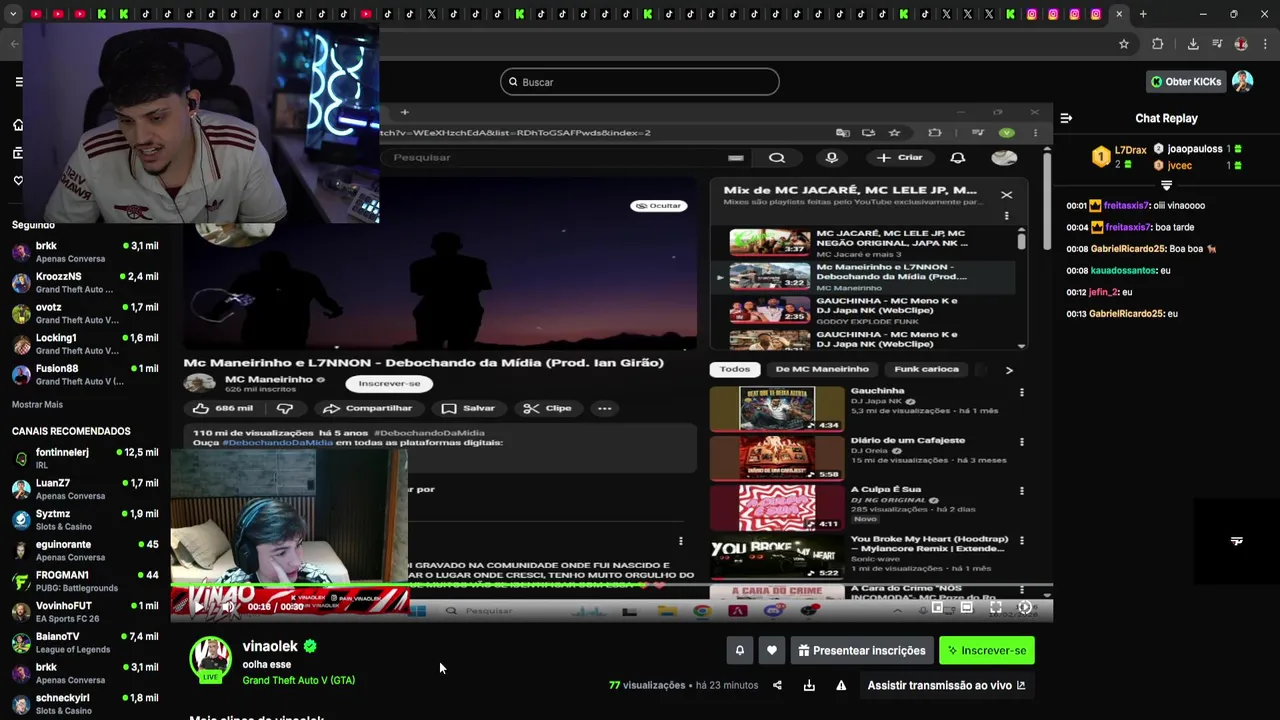Mute the clip with the speaker icon

(228, 606)
